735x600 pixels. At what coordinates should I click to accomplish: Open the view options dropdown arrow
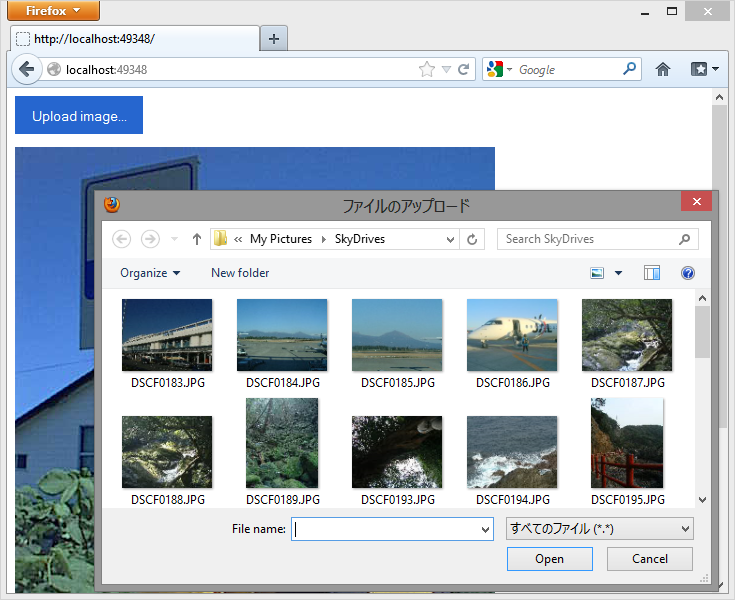coord(618,273)
